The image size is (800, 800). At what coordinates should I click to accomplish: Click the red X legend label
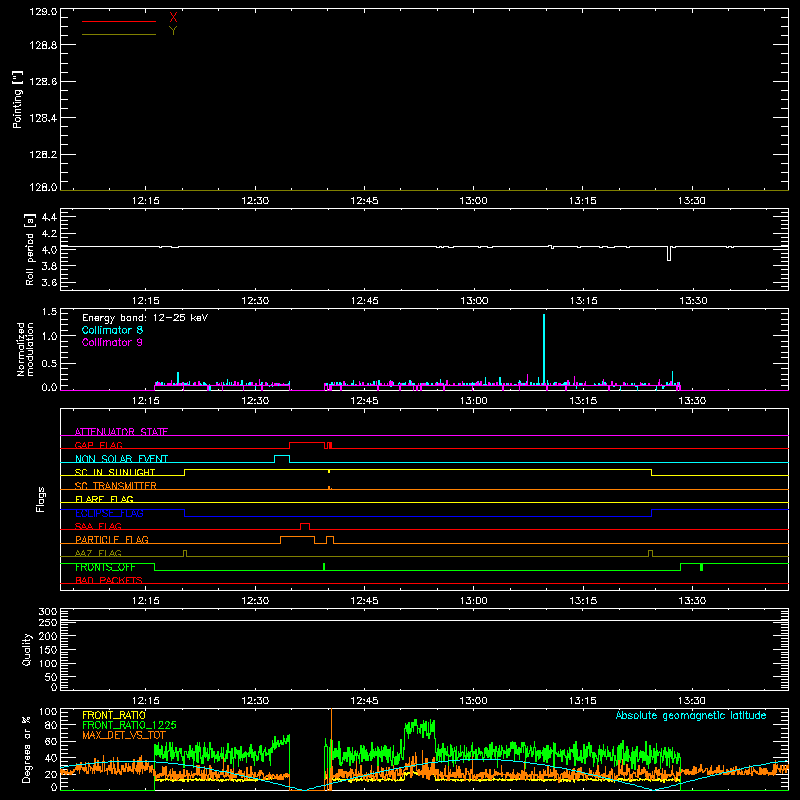pyautogui.click(x=173, y=18)
